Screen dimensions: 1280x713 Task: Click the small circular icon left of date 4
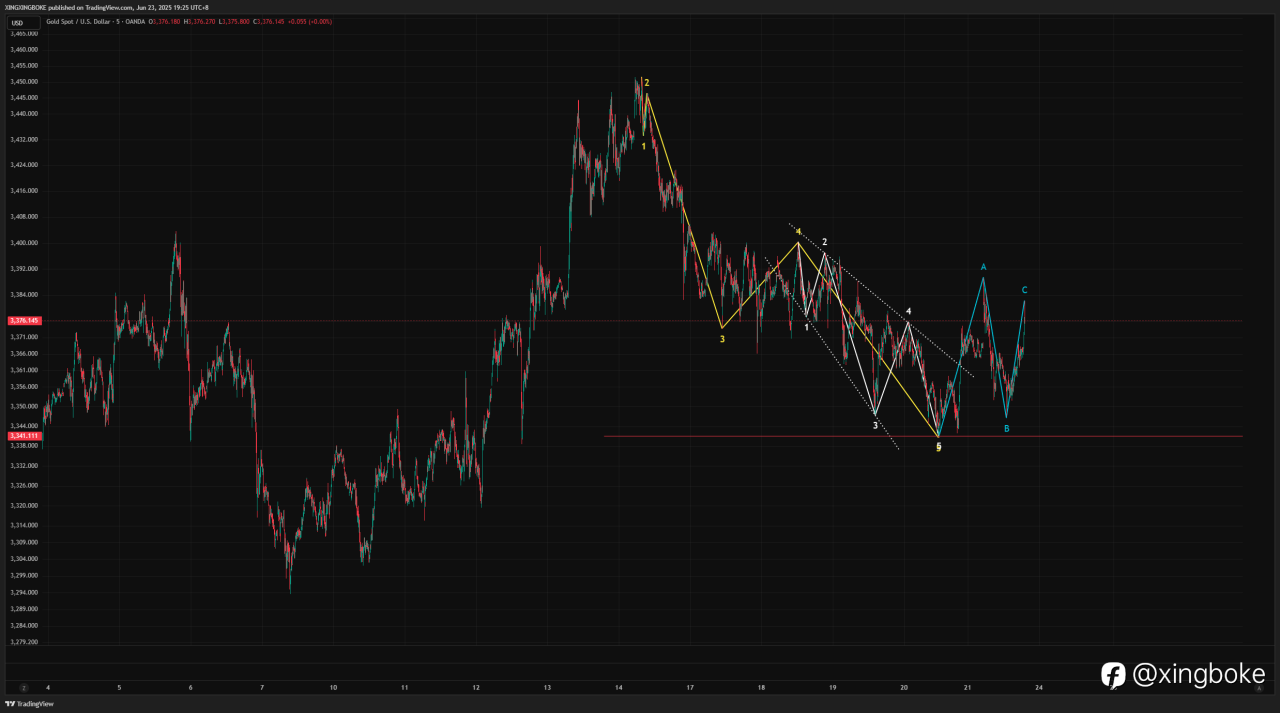tap(23, 688)
